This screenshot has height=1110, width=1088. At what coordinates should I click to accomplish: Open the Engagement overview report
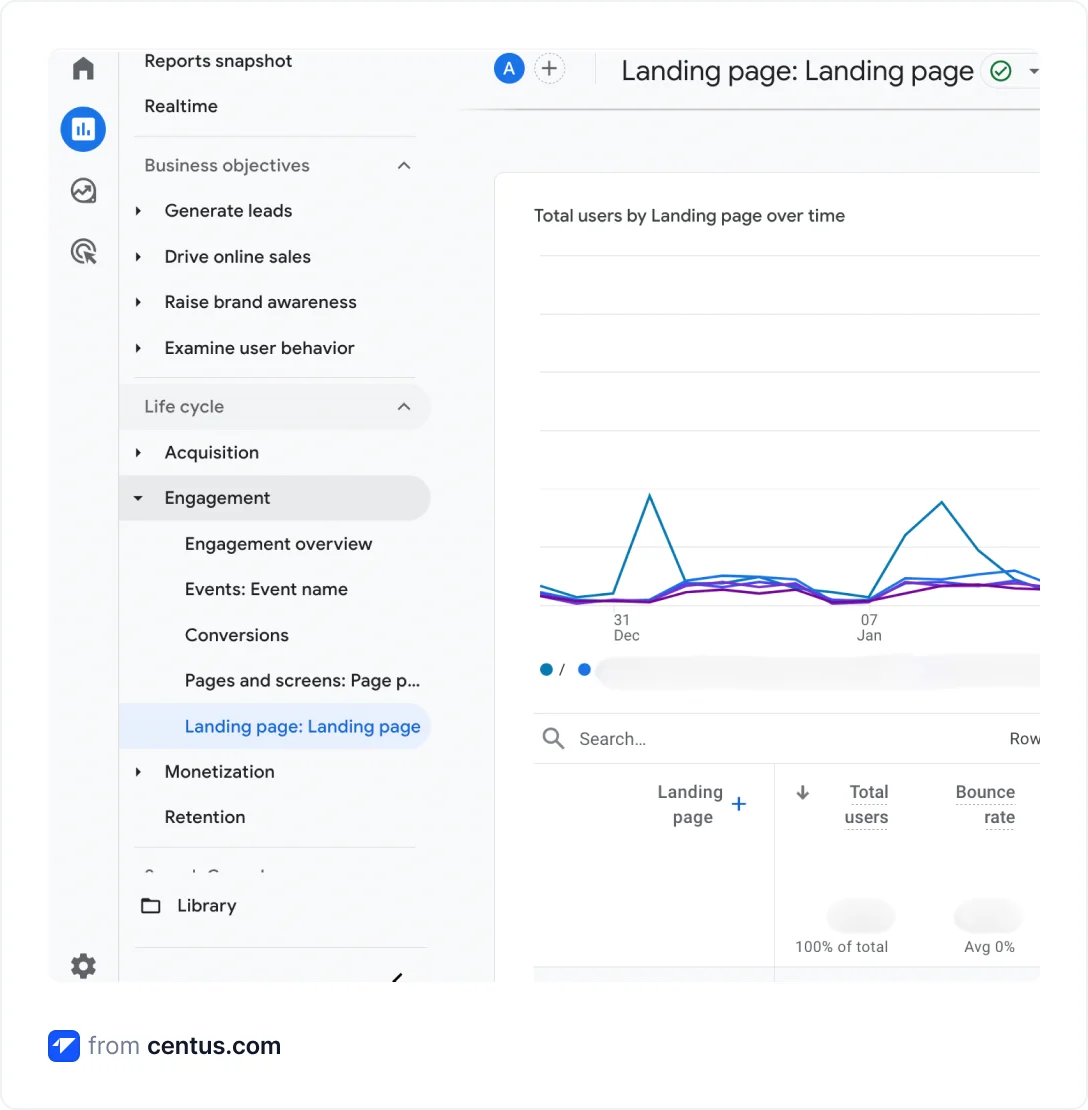pyautogui.click(x=278, y=544)
